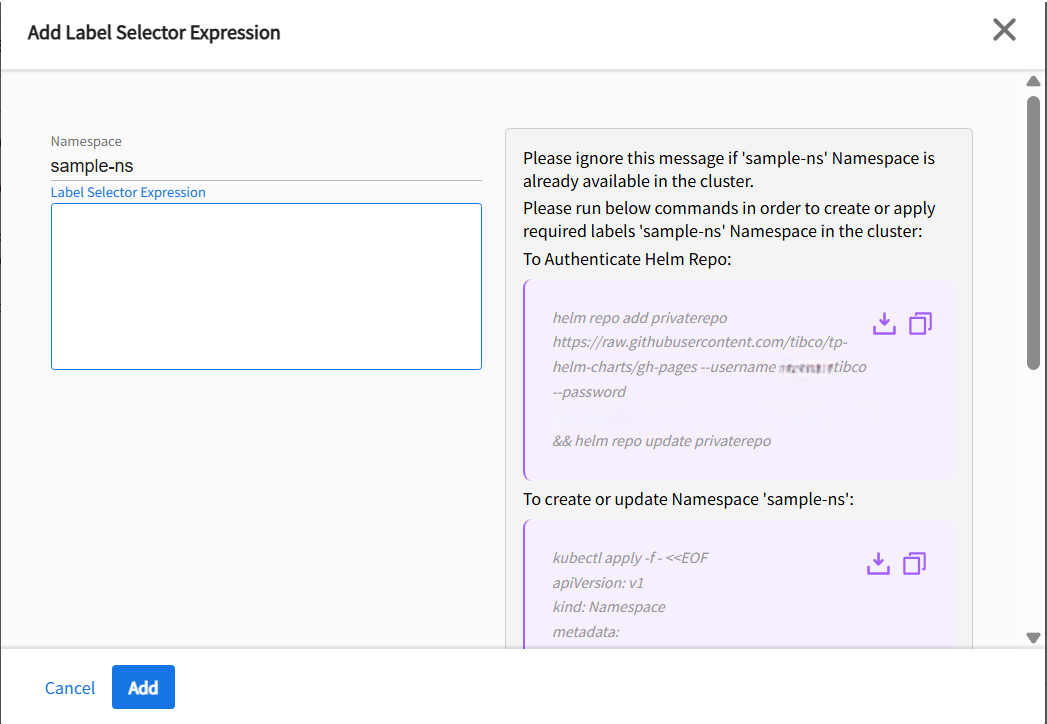Screen dimensions: 1047x724
Task: Close the Add Label Selector Expression dialog
Action: tap(1004, 30)
